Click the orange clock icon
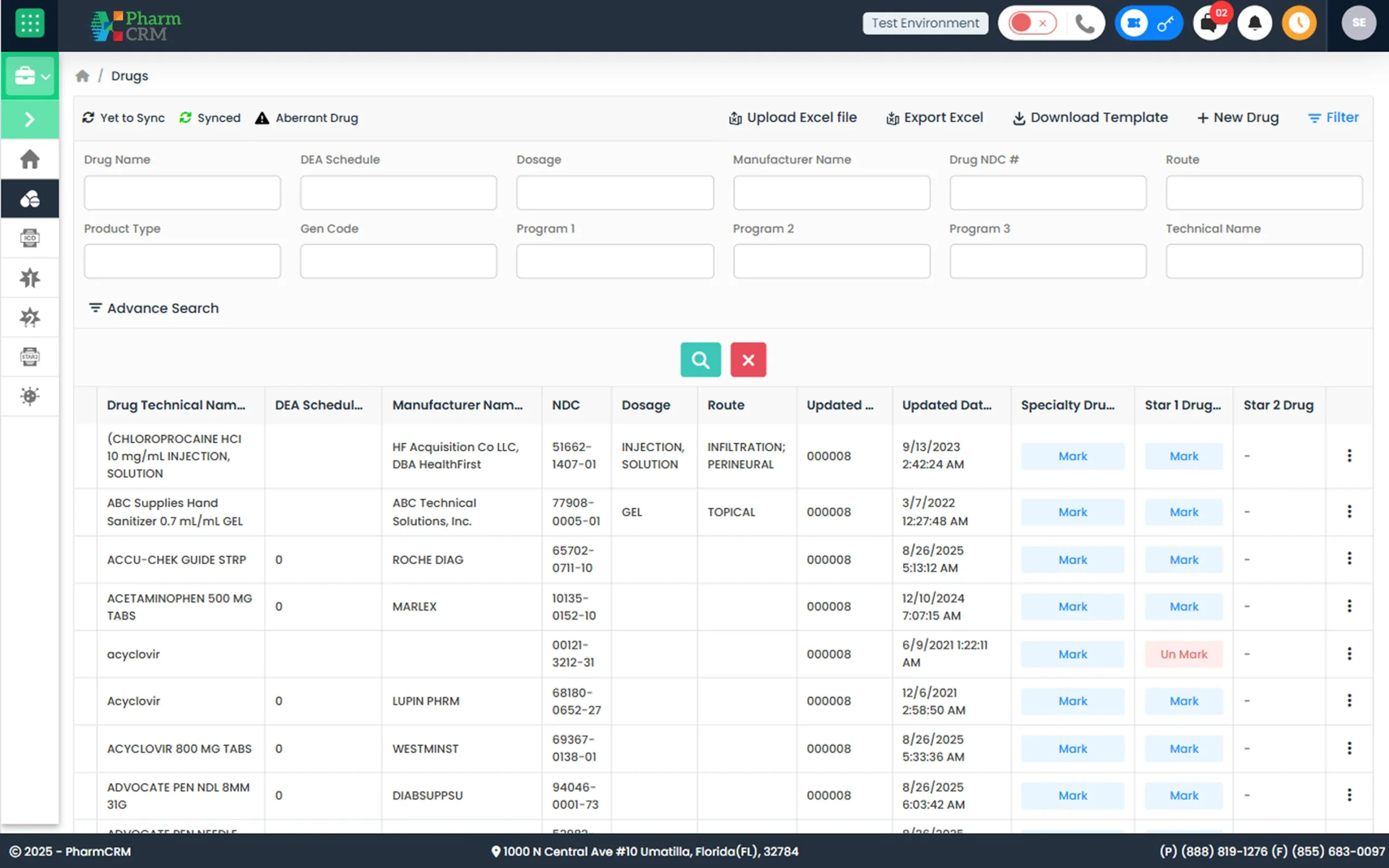This screenshot has width=1389, height=868. point(1299,23)
